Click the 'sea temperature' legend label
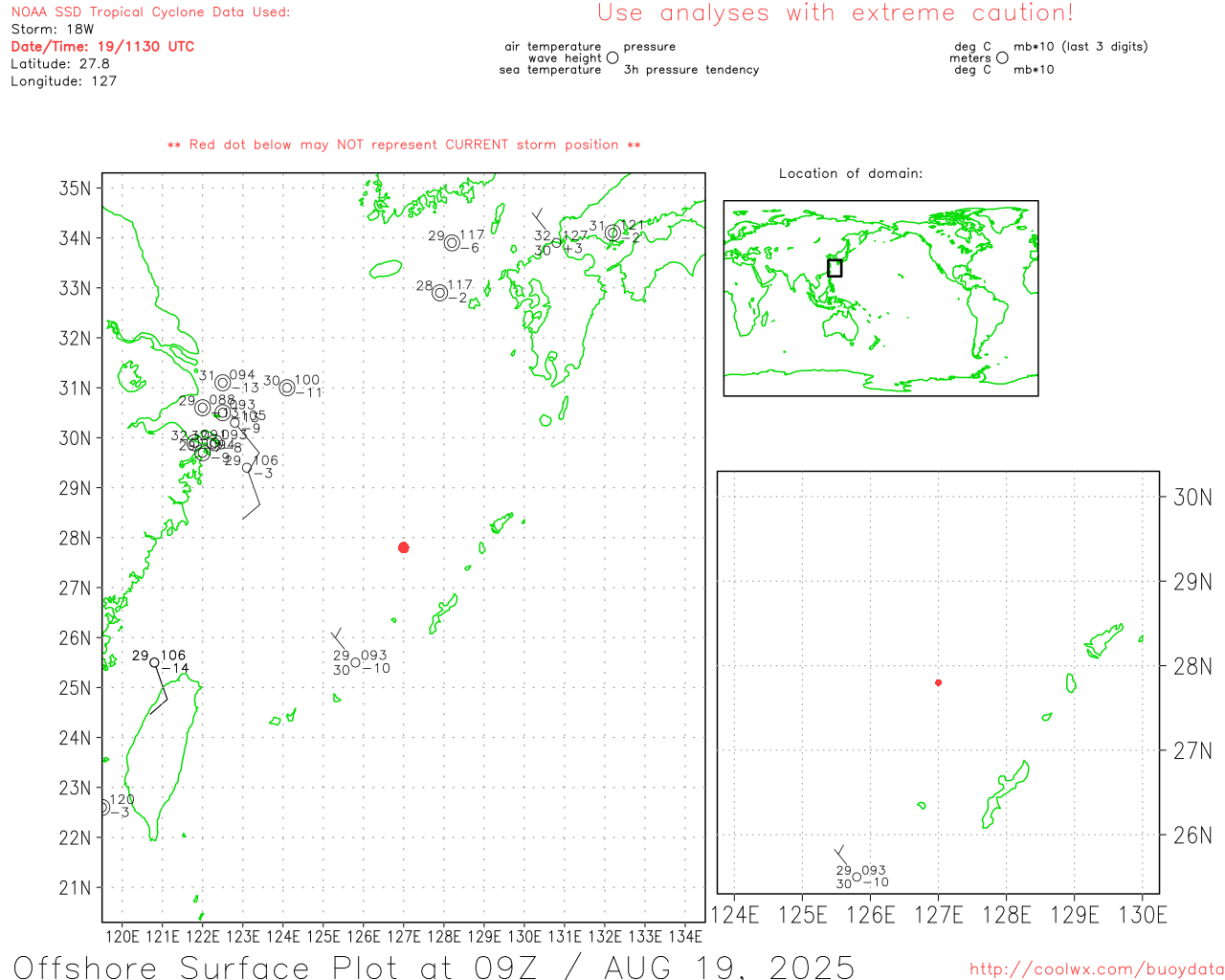 550,70
